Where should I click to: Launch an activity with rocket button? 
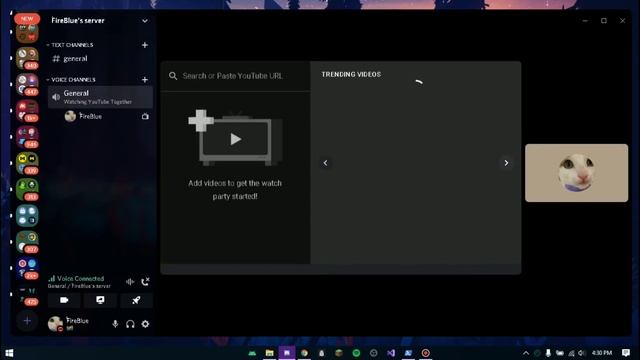click(x=136, y=300)
